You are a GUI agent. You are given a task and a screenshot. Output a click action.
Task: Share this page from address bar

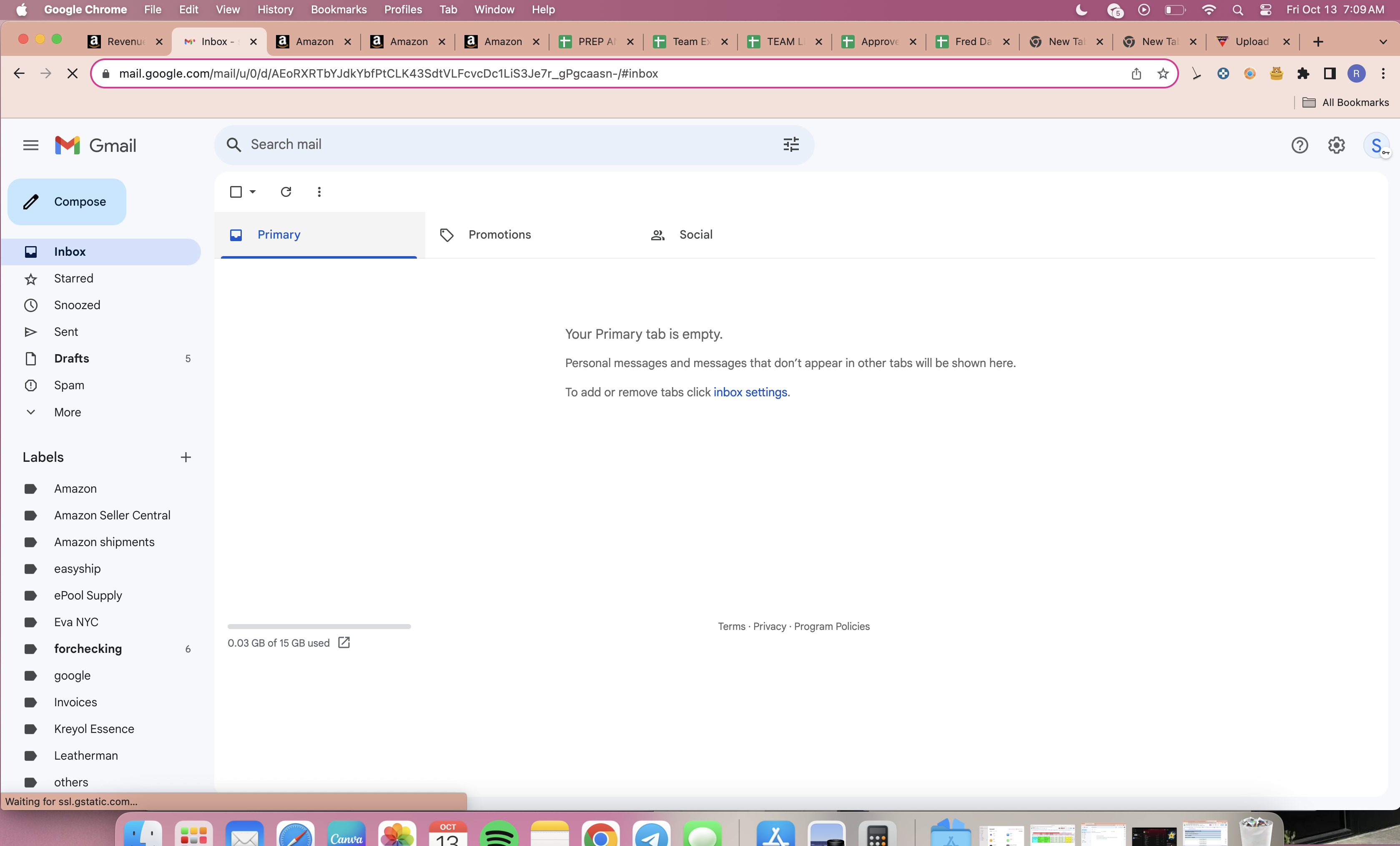click(1136, 73)
